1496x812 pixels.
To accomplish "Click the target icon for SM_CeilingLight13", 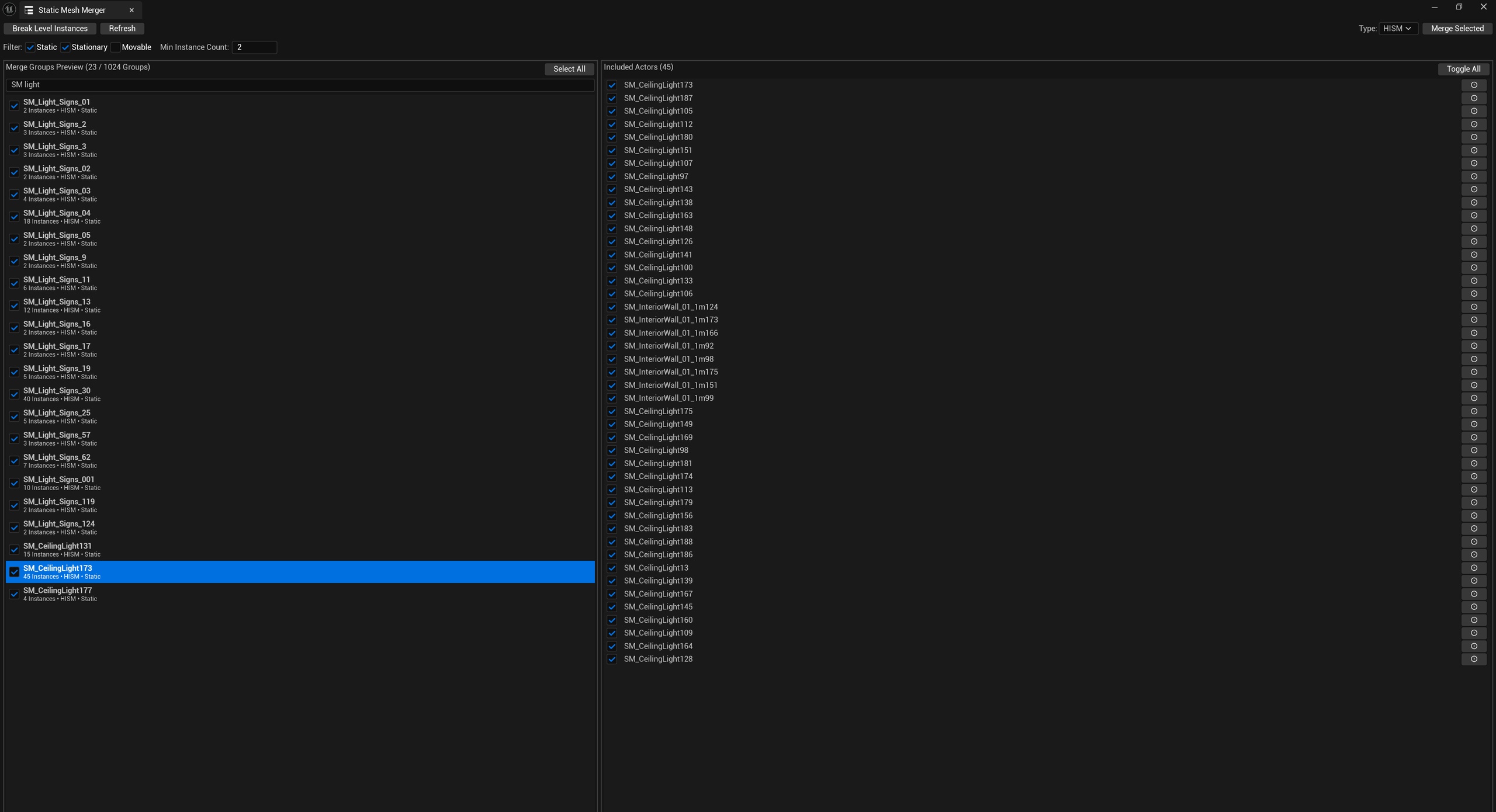I will tap(1474, 568).
